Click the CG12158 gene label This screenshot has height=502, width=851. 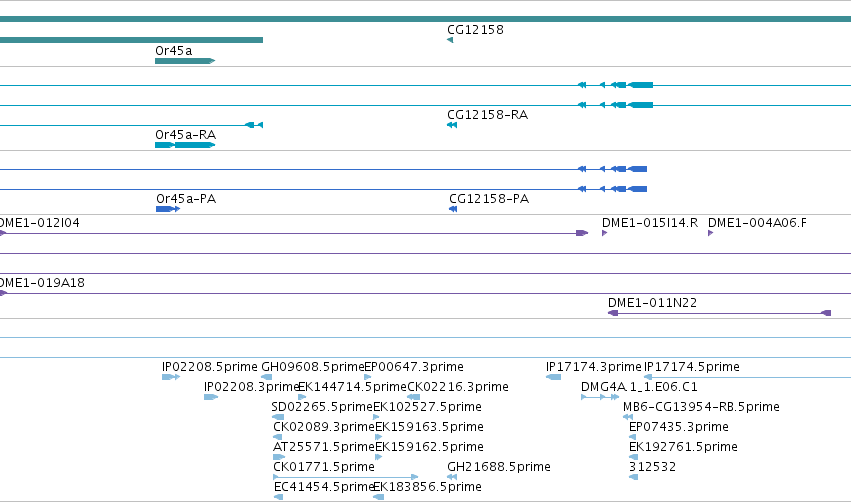click(475, 30)
